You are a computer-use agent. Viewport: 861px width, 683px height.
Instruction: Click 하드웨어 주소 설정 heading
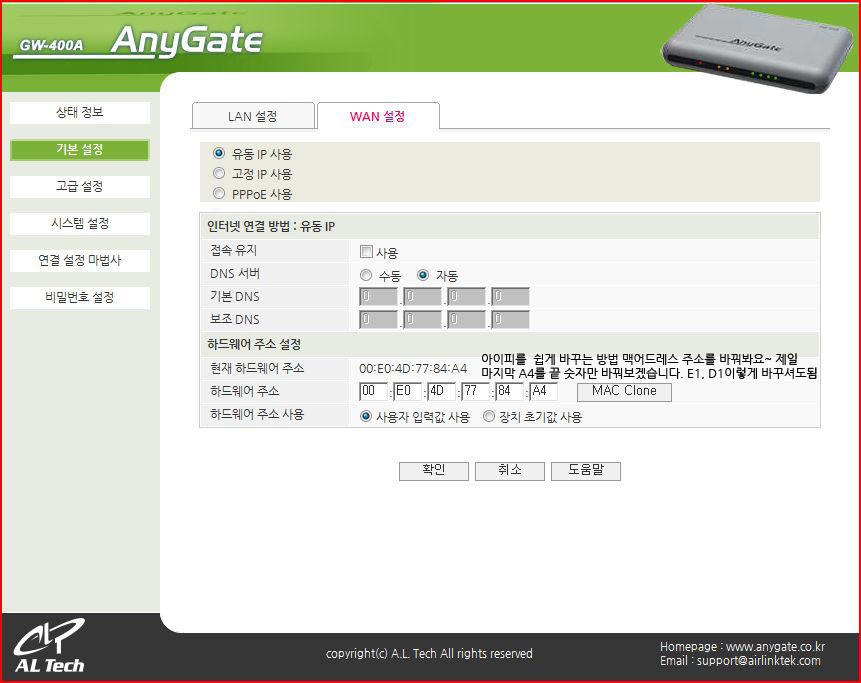pyautogui.click(x=254, y=344)
